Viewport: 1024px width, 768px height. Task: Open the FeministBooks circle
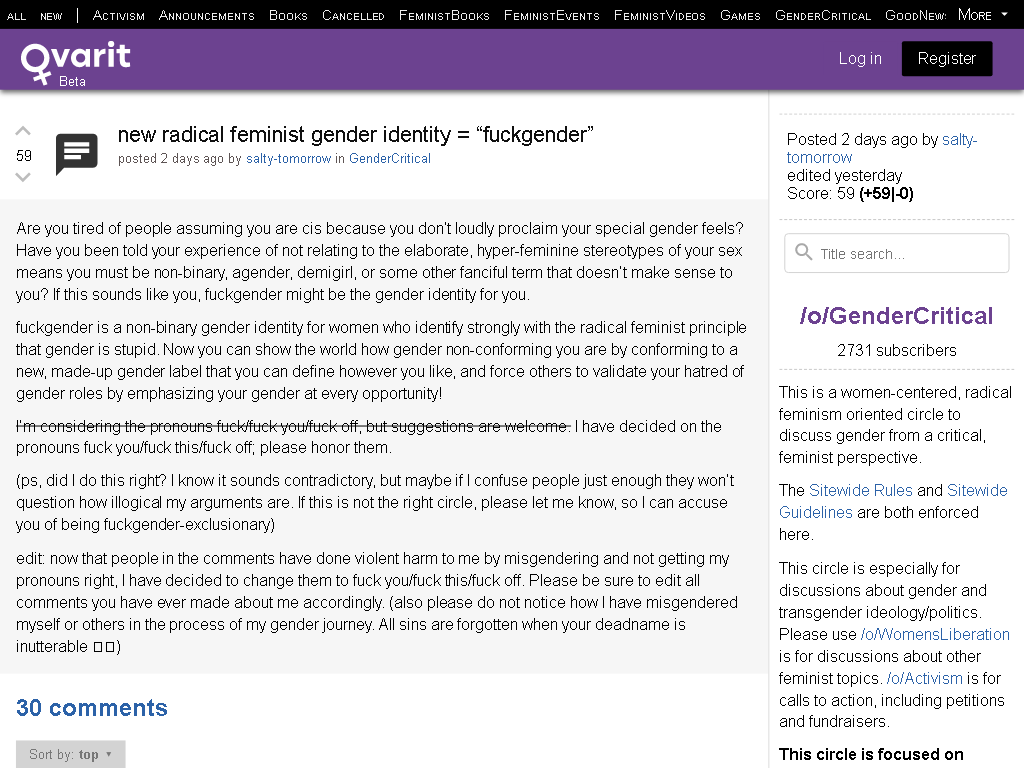click(444, 15)
